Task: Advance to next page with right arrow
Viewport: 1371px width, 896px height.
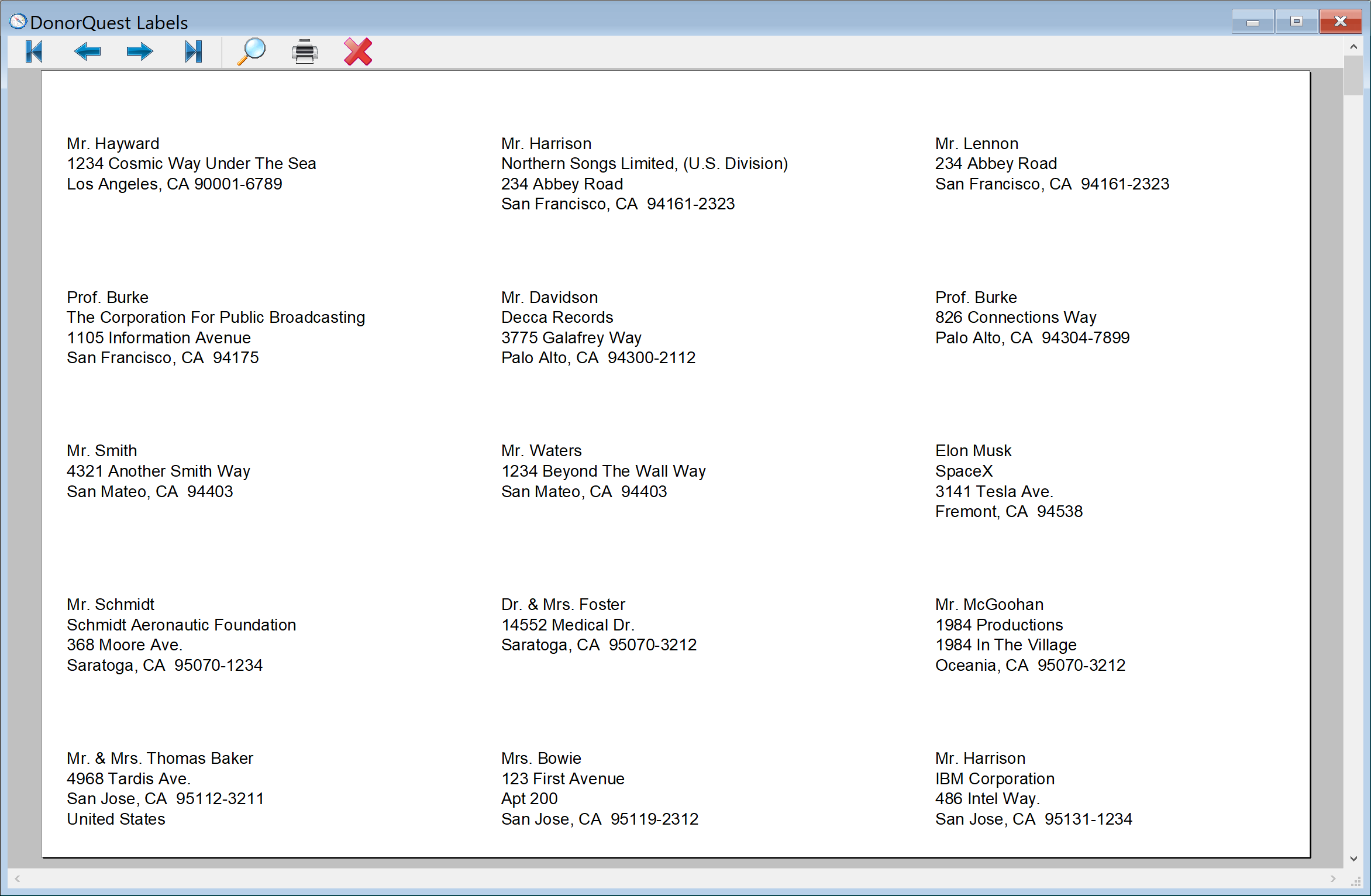Action: pos(140,51)
